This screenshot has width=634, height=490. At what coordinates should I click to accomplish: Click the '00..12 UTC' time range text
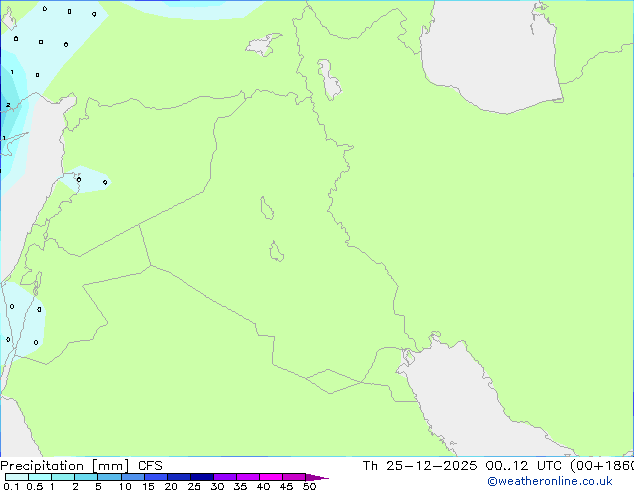(524, 466)
